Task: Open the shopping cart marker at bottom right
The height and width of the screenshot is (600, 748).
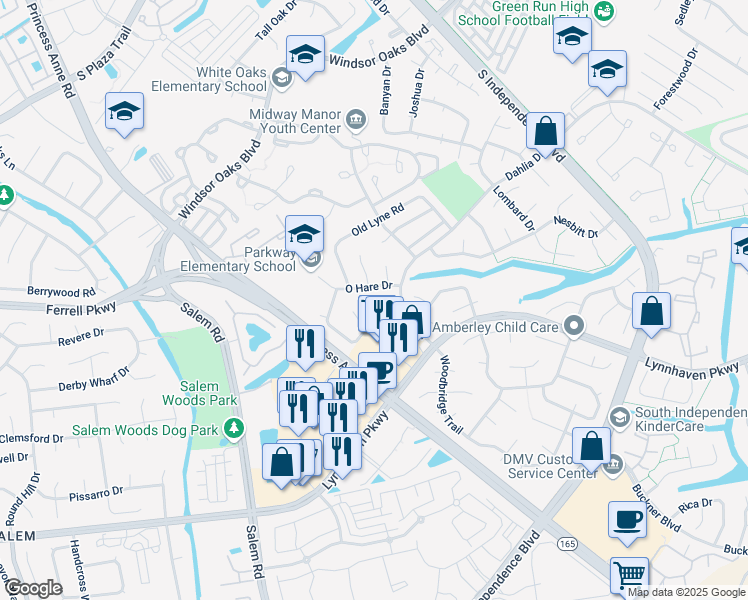Action: coord(630,577)
